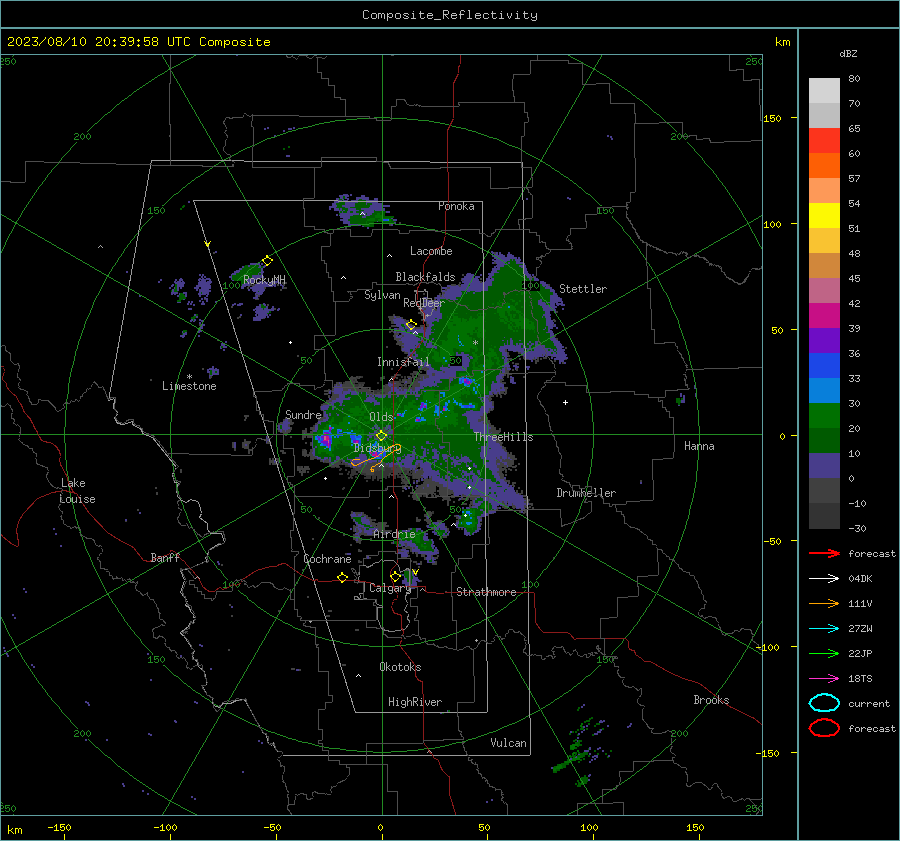Viewport: 900px width, 841px height.
Task: Click the Drumheller town label
Action: pyautogui.click(x=586, y=493)
